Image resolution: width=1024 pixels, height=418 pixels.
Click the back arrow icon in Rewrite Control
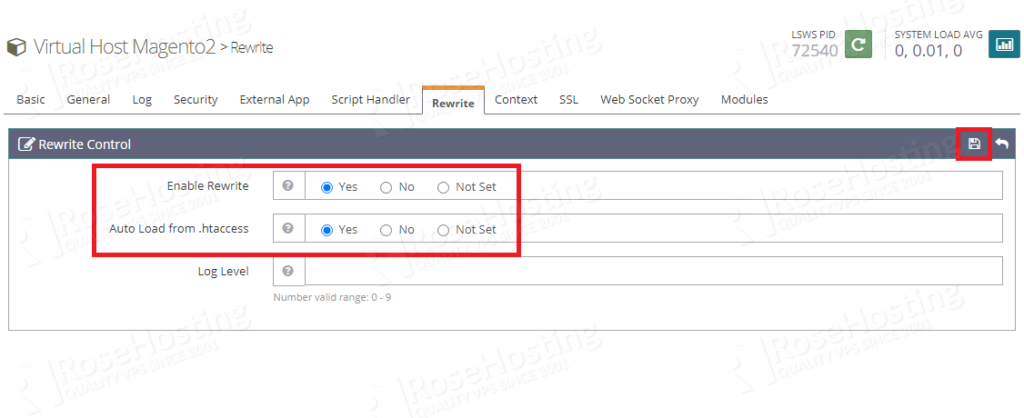point(1001,144)
